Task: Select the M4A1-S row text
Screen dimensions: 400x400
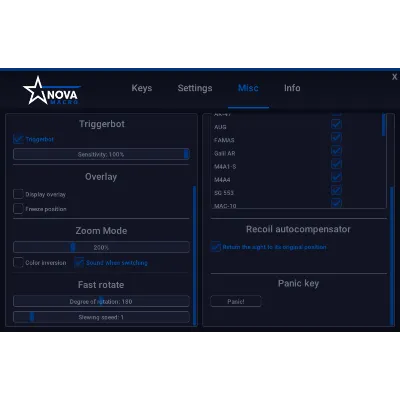Action: [x=225, y=166]
